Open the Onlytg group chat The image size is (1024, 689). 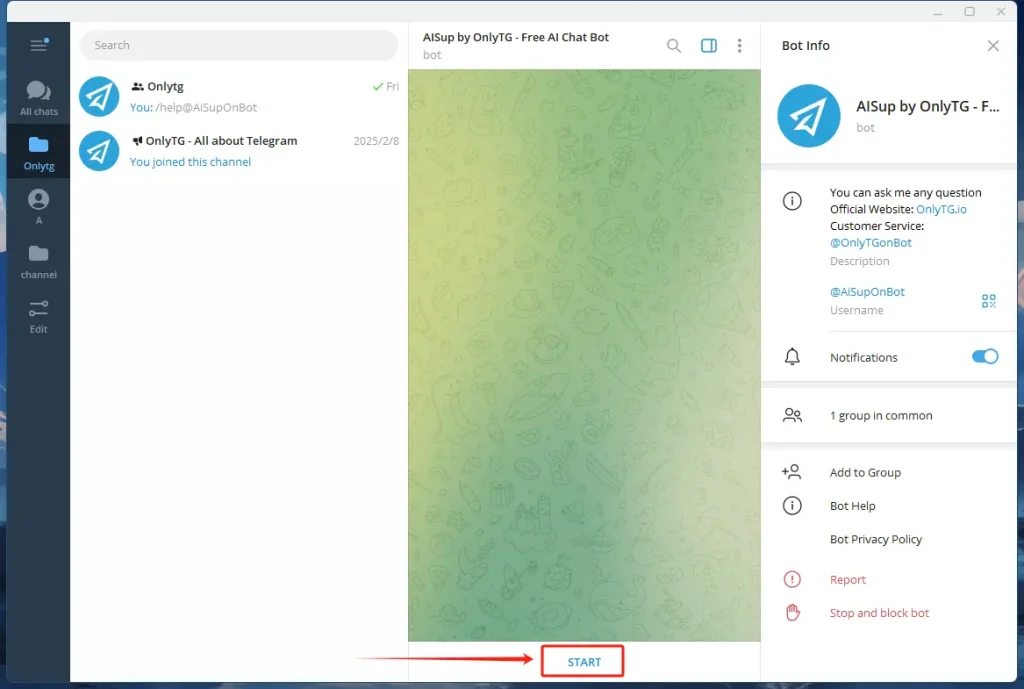pyautogui.click(x=238, y=96)
